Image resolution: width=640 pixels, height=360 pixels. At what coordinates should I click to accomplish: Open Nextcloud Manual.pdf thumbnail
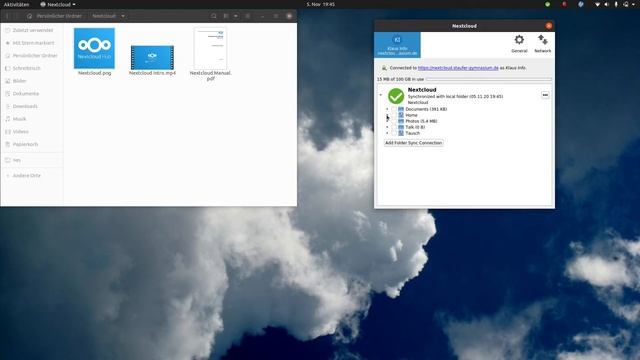tap(210, 49)
